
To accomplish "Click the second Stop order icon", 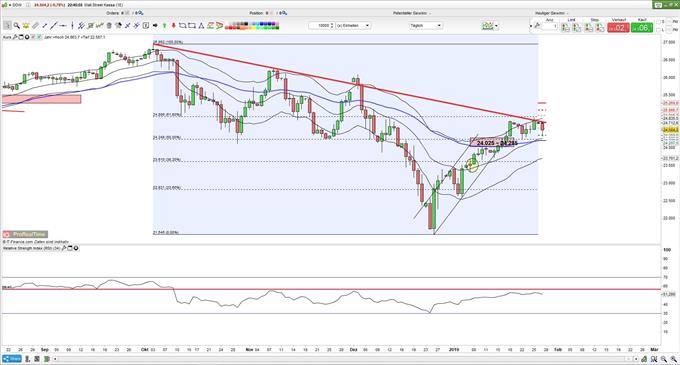I will pos(600,28).
